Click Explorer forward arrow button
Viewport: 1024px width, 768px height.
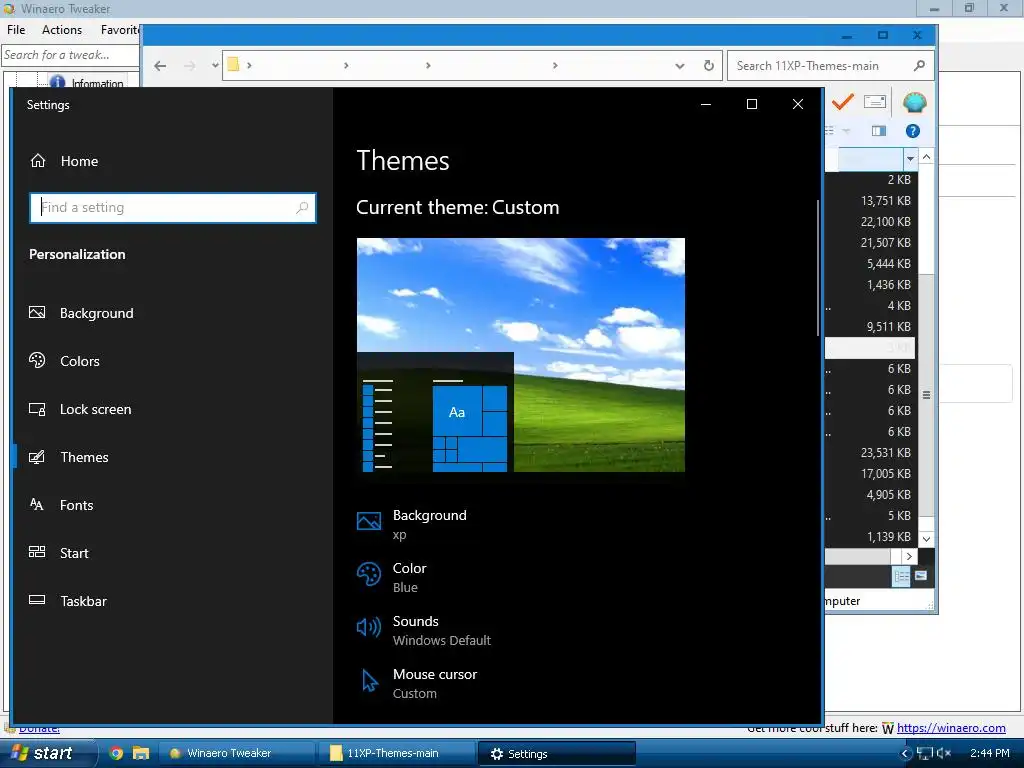click(x=189, y=65)
